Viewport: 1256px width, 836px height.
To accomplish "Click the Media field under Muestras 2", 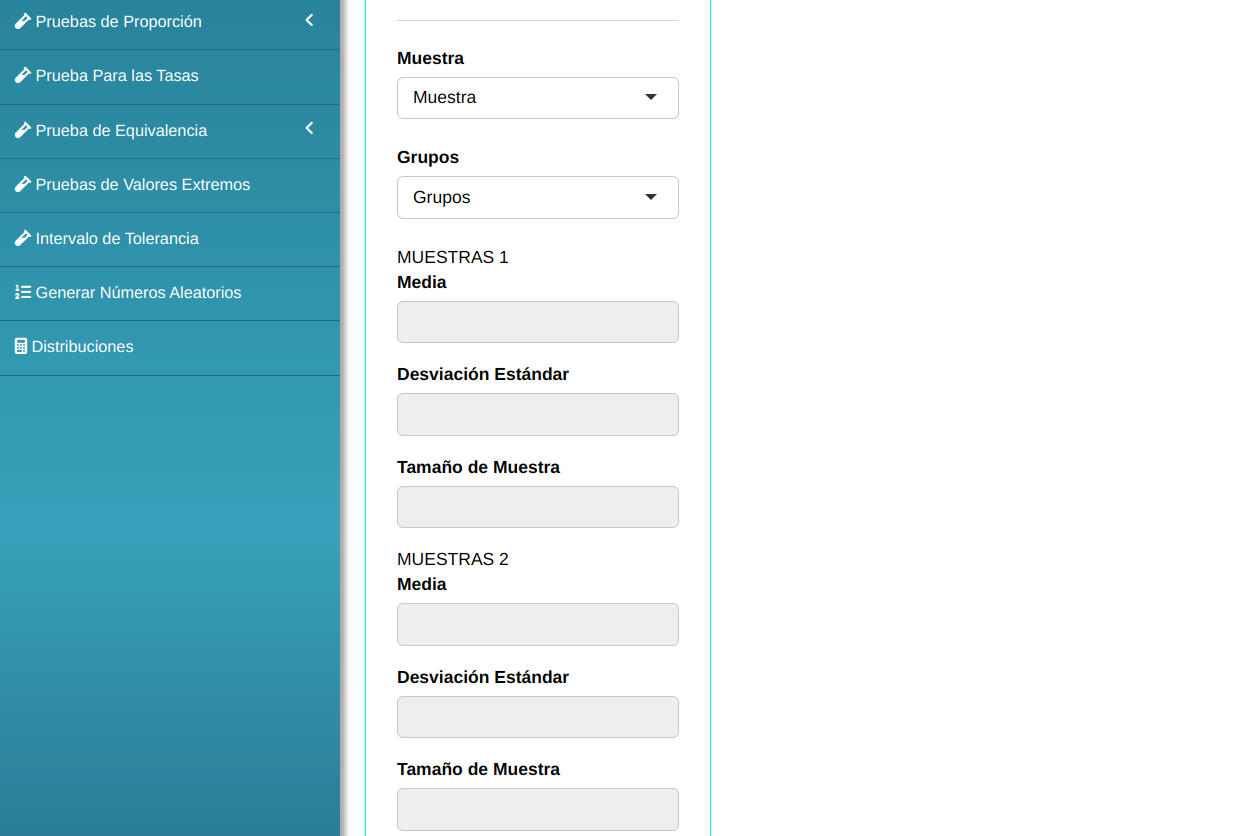I will pyautogui.click(x=537, y=624).
